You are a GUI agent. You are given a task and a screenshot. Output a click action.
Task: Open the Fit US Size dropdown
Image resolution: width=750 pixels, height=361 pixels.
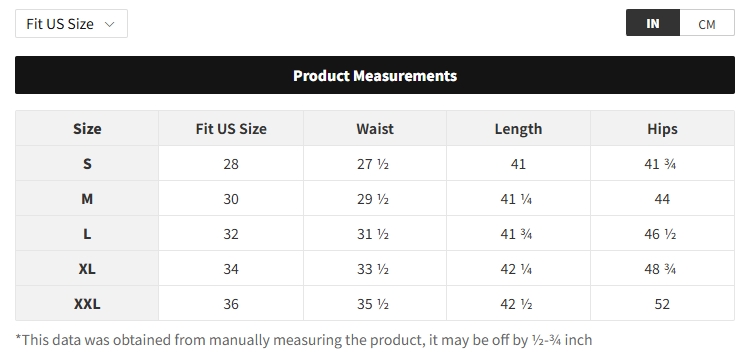(71, 23)
